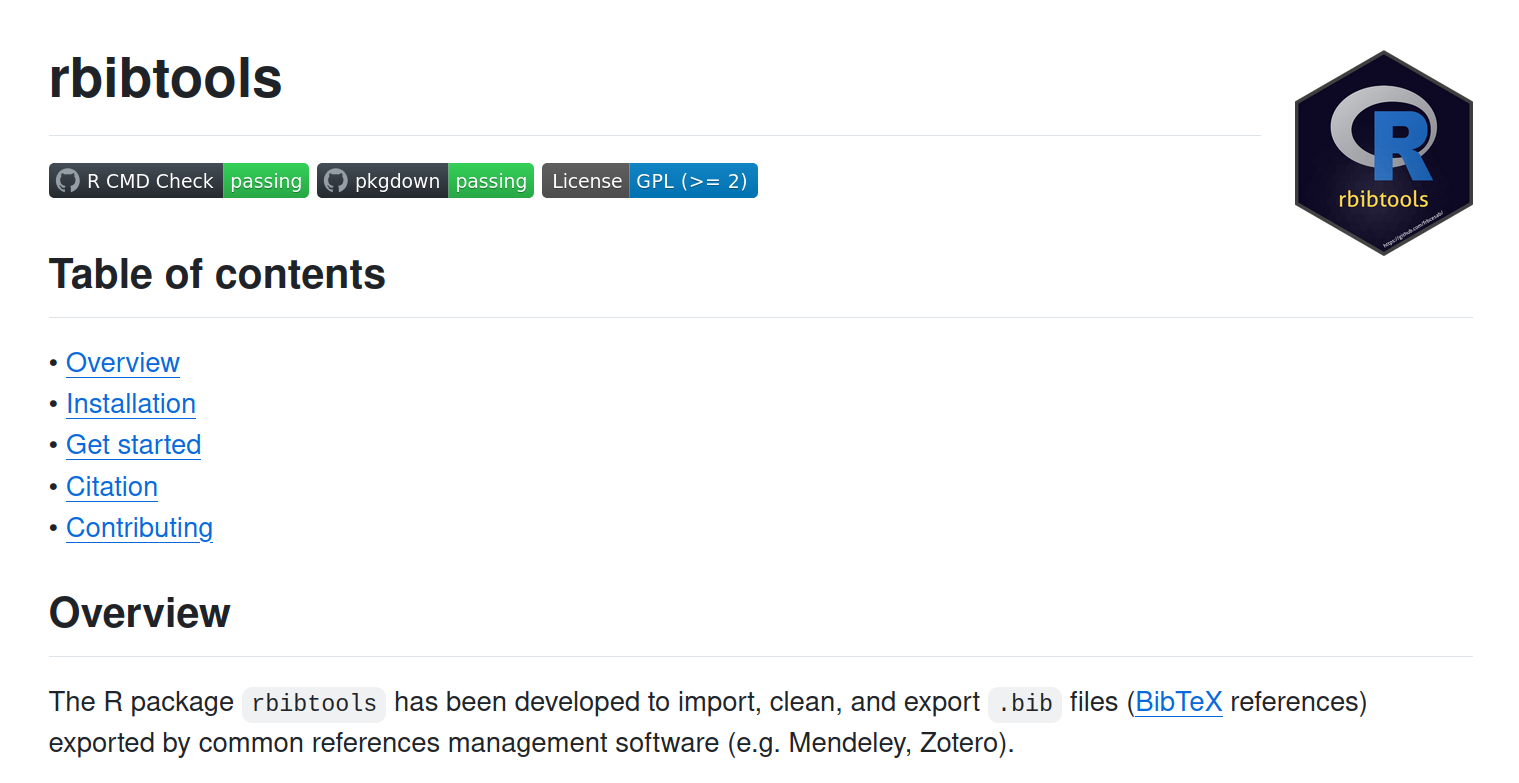Open the Overview link in table of contents
The height and width of the screenshot is (783, 1519).
[x=123, y=362]
